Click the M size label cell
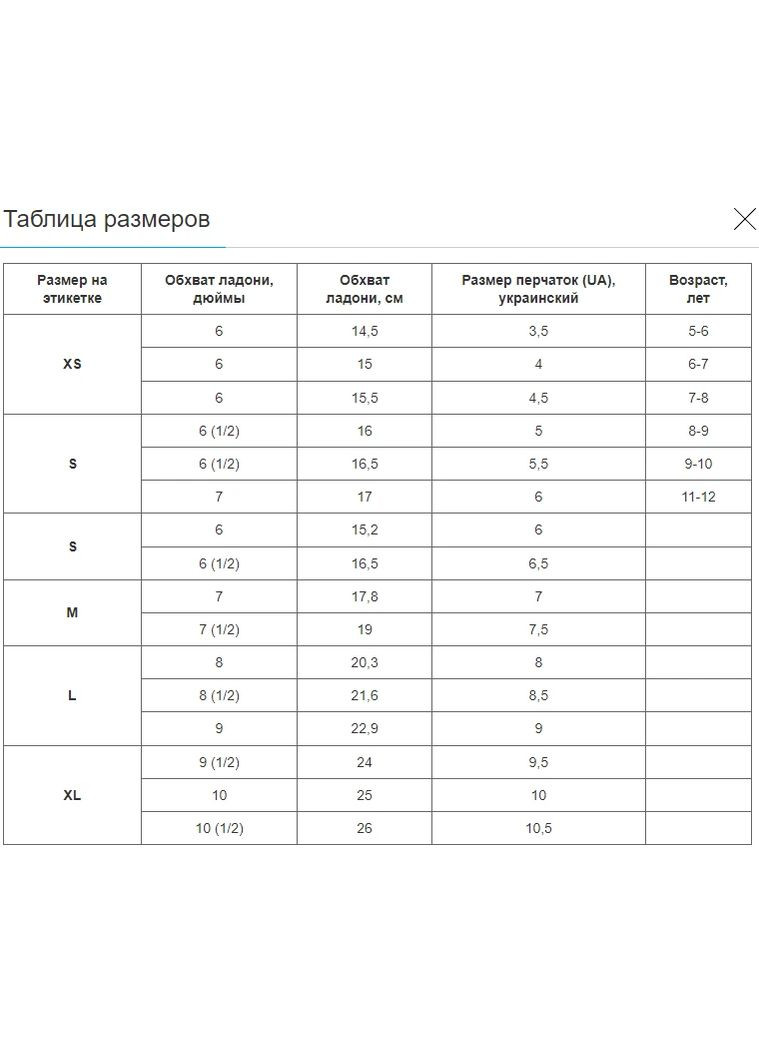The width and height of the screenshot is (759, 1056). [x=72, y=612]
